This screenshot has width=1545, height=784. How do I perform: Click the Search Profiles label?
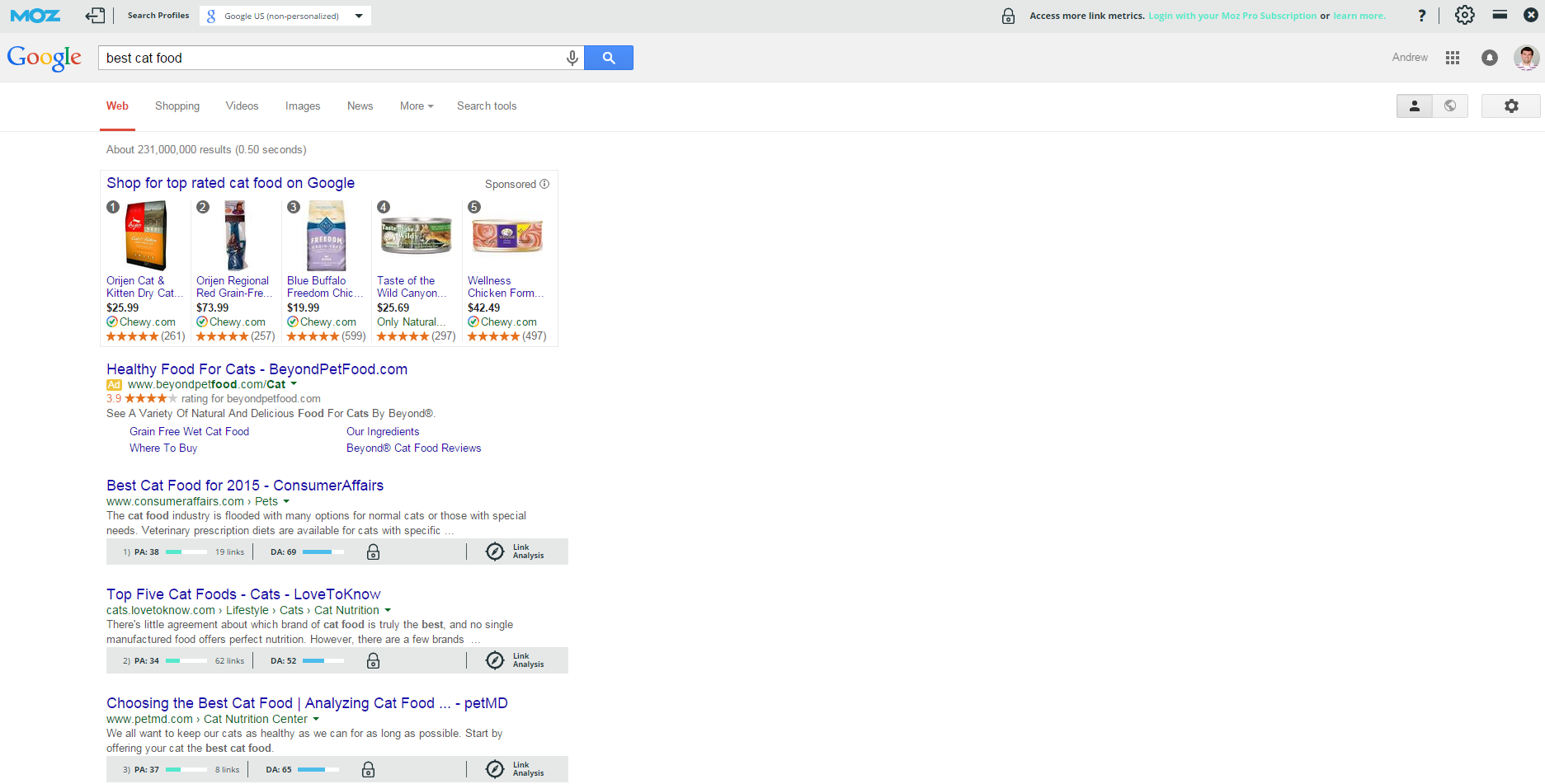point(158,16)
